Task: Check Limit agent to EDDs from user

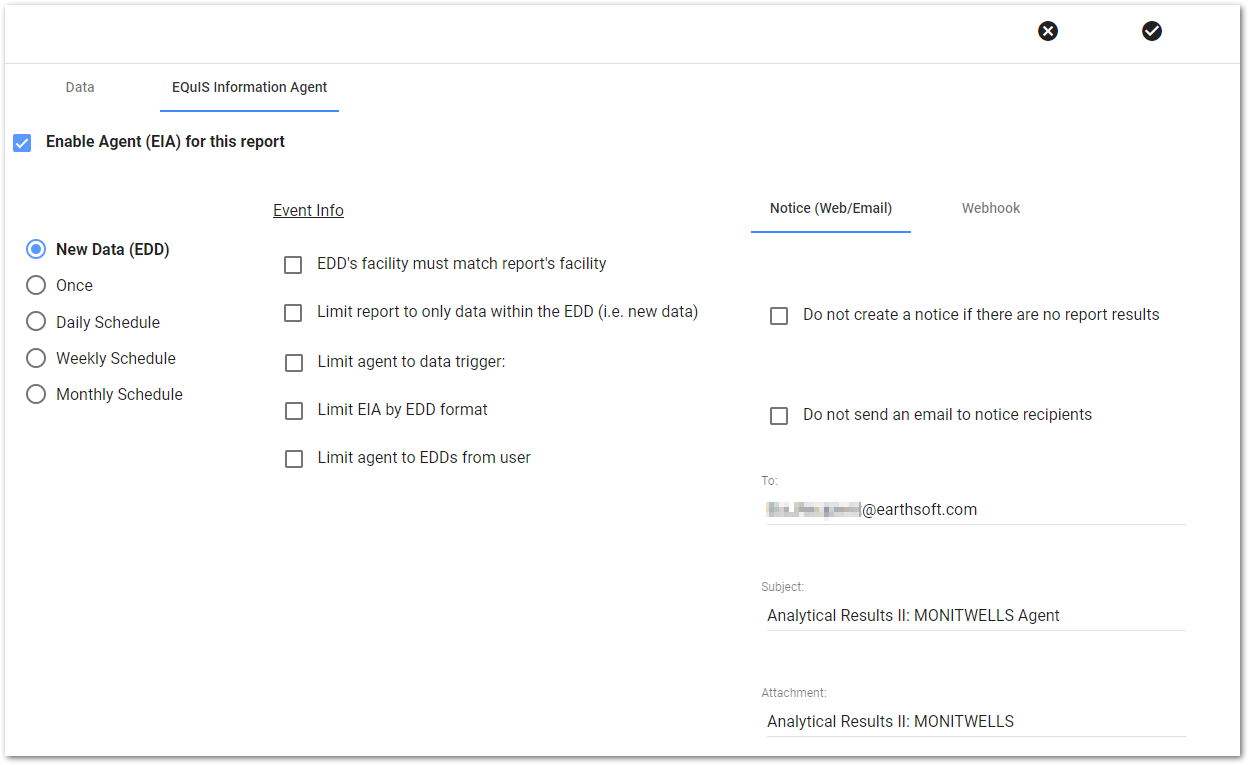Action: [293, 459]
